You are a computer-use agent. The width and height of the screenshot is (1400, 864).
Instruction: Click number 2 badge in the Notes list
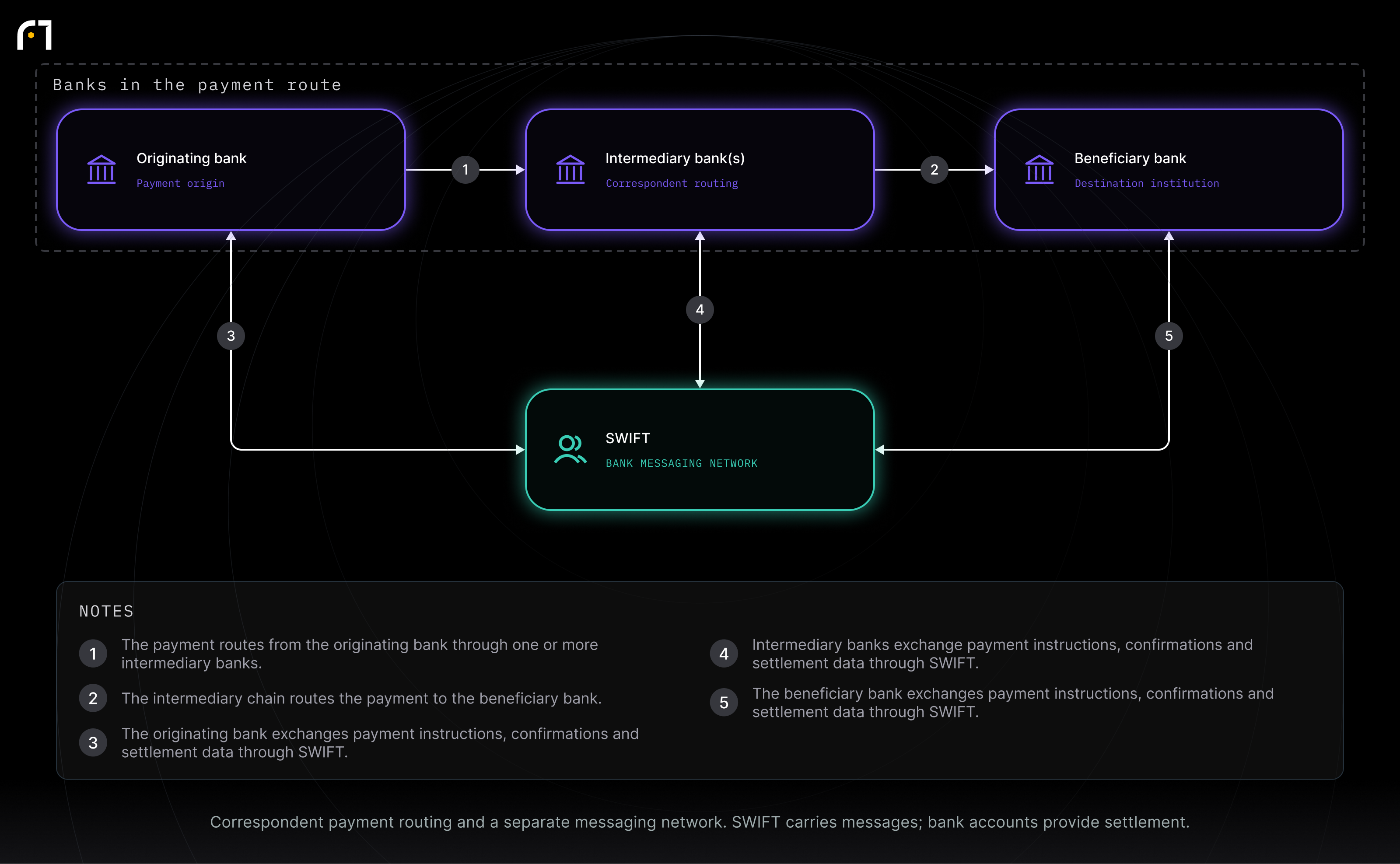point(93,698)
